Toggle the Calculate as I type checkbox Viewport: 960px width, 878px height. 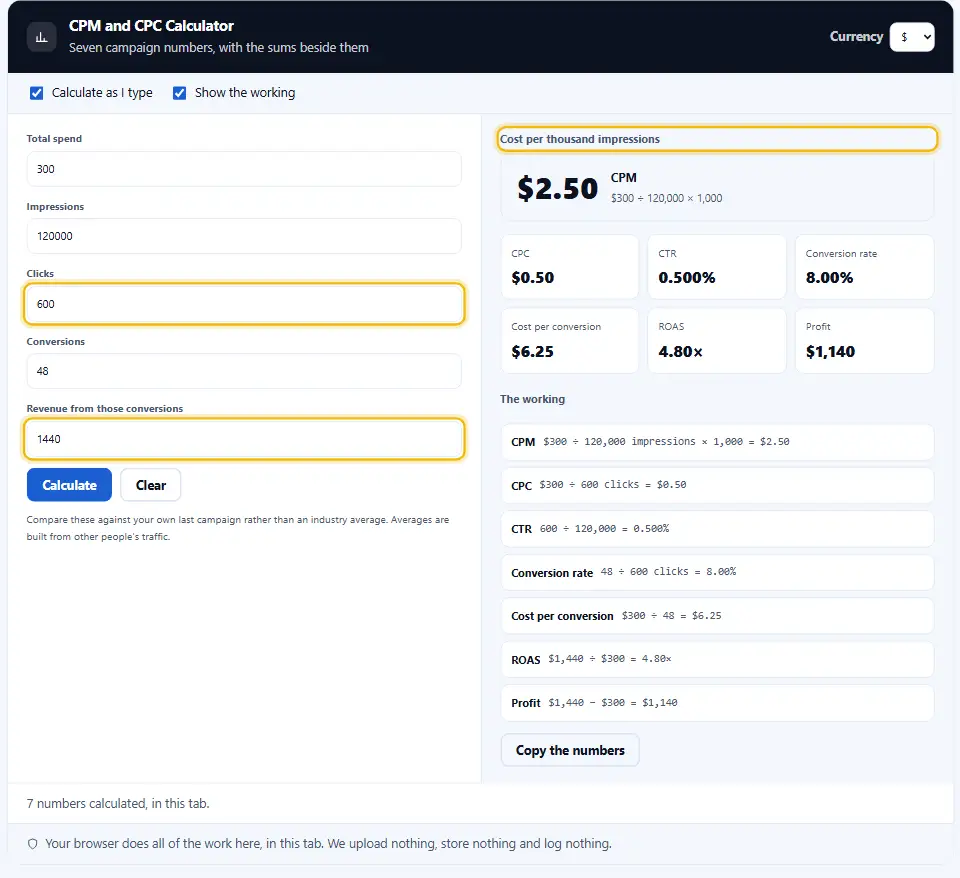pos(37,93)
